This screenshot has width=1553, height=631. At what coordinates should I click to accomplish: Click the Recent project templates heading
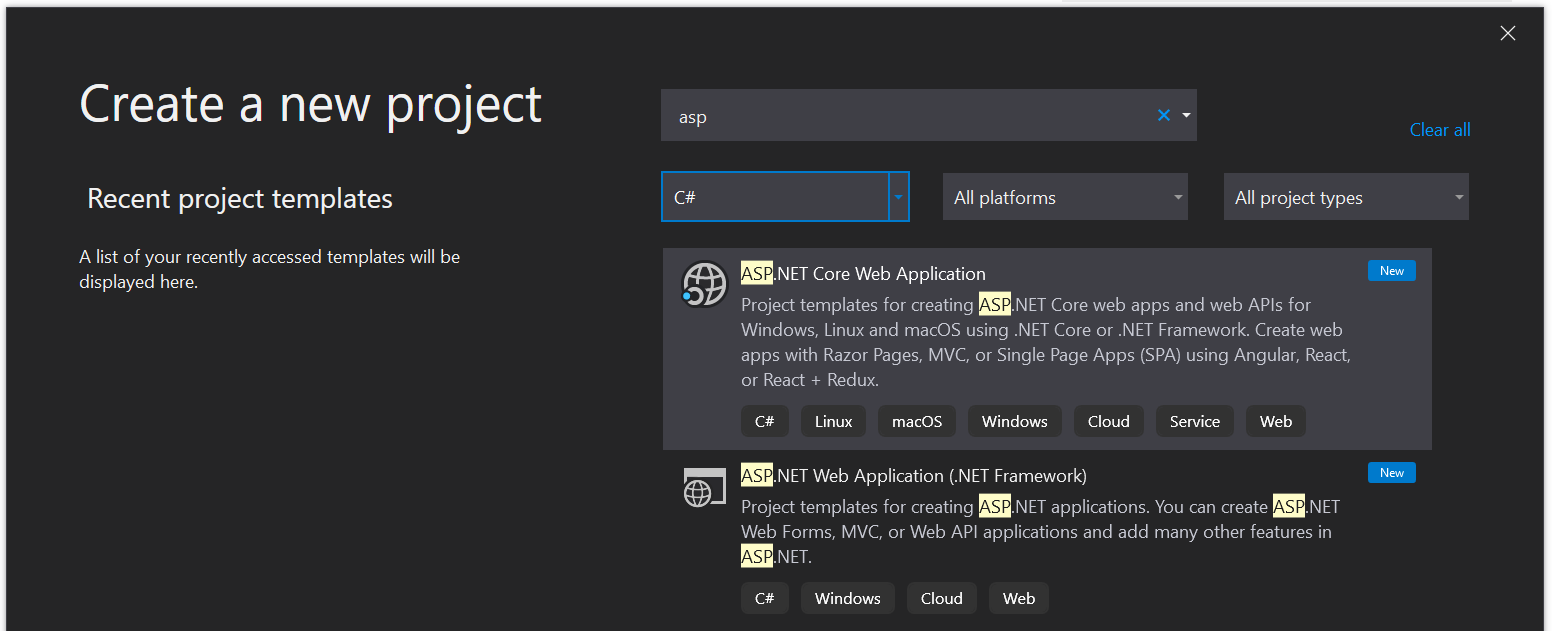240,199
